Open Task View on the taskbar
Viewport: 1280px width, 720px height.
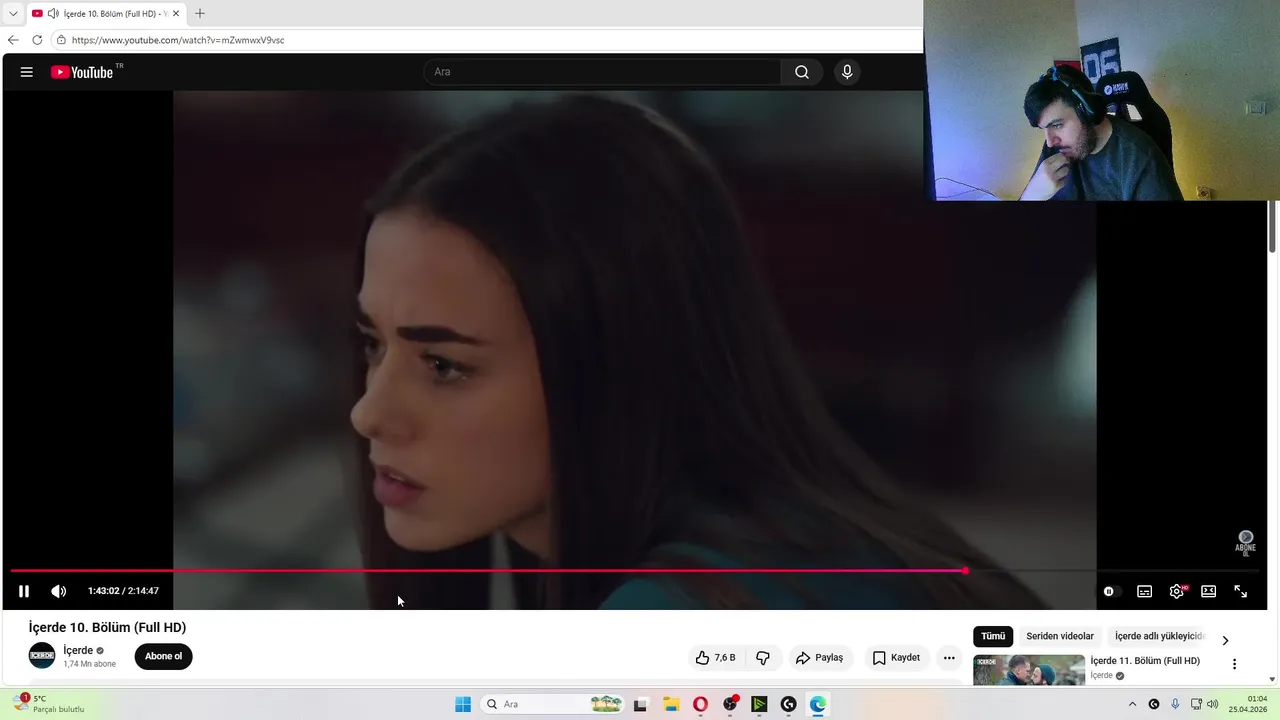[641, 704]
